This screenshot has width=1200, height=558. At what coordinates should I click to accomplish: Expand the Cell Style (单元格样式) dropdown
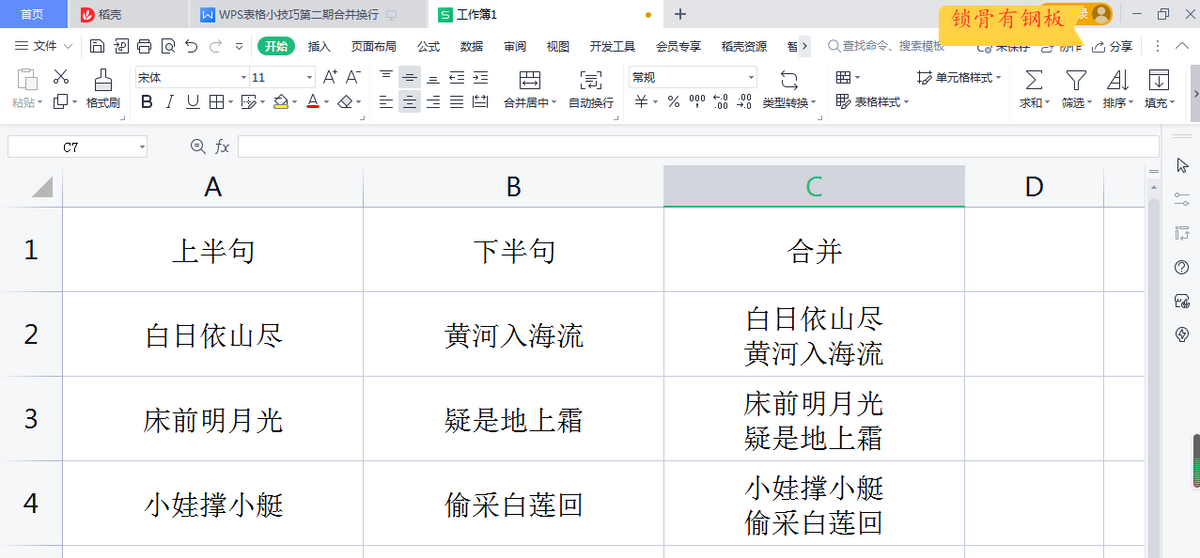tap(999, 77)
